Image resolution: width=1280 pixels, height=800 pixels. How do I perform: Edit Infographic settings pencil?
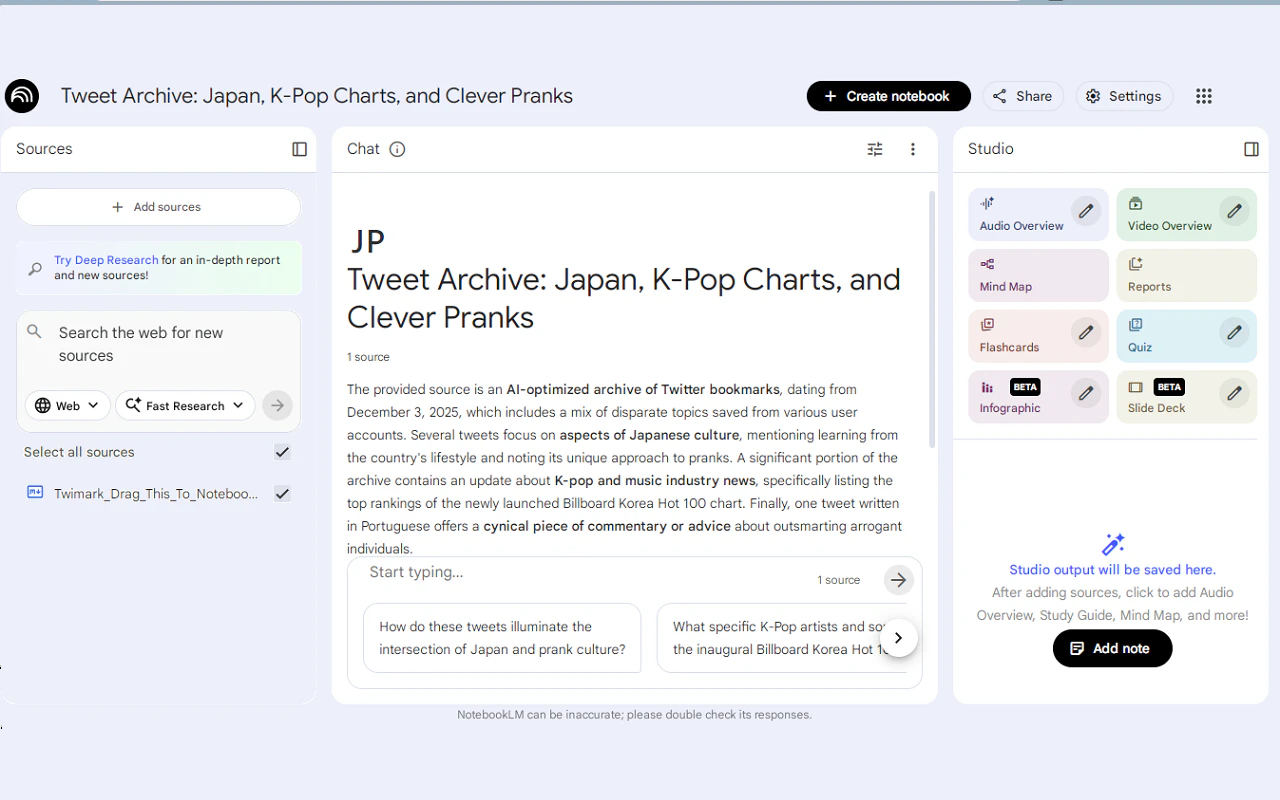pos(1086,393)
